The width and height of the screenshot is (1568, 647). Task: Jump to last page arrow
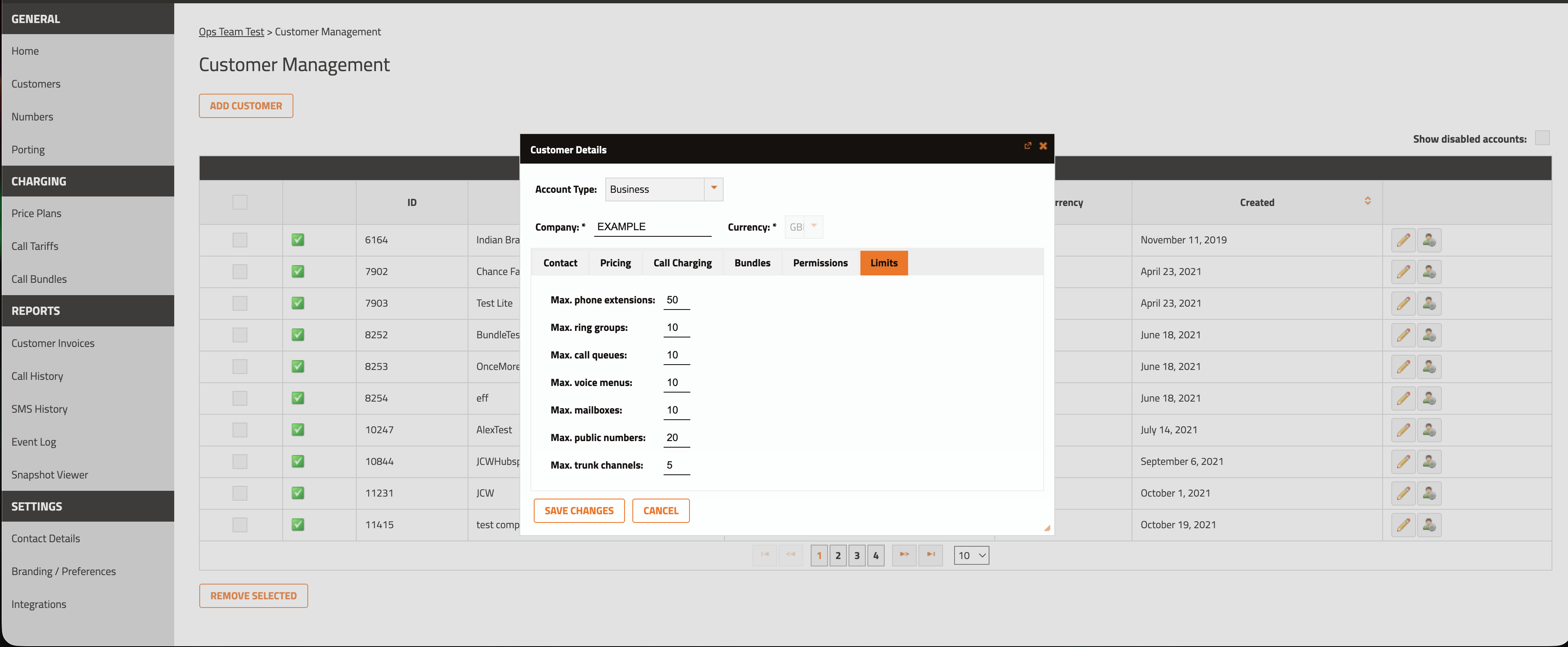pyautogui.click(x=930, y=555)
